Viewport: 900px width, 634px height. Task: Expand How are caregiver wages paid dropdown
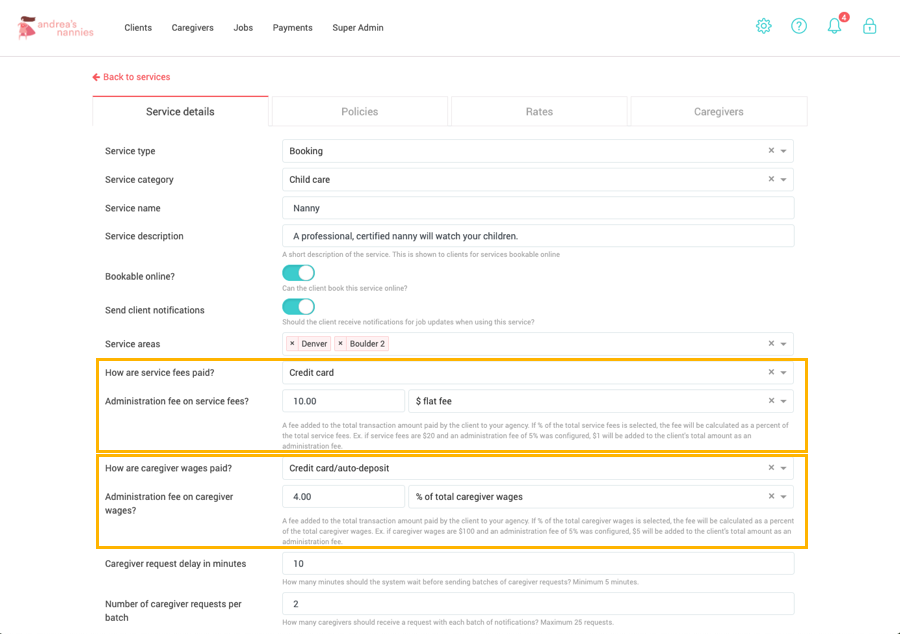[783, 468]
